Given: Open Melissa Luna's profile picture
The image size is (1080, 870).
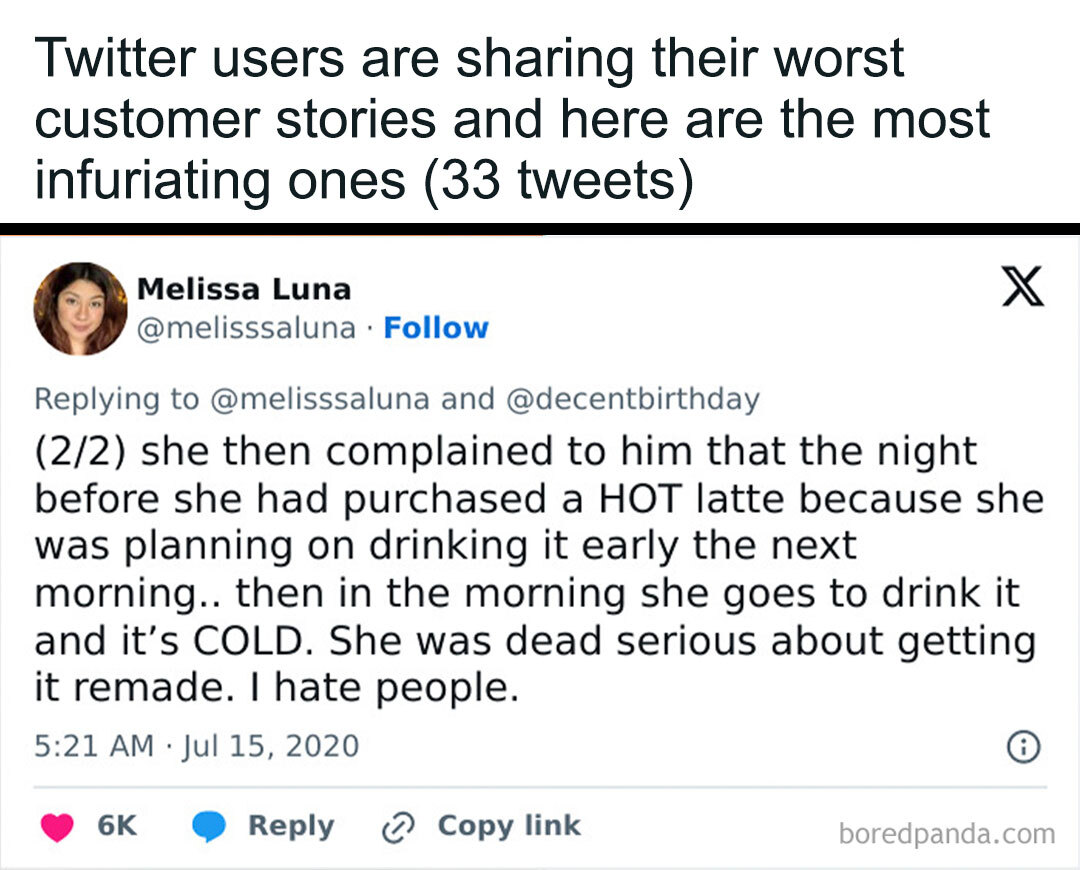Looking at the screenshot, I should [x=80, y=308].
